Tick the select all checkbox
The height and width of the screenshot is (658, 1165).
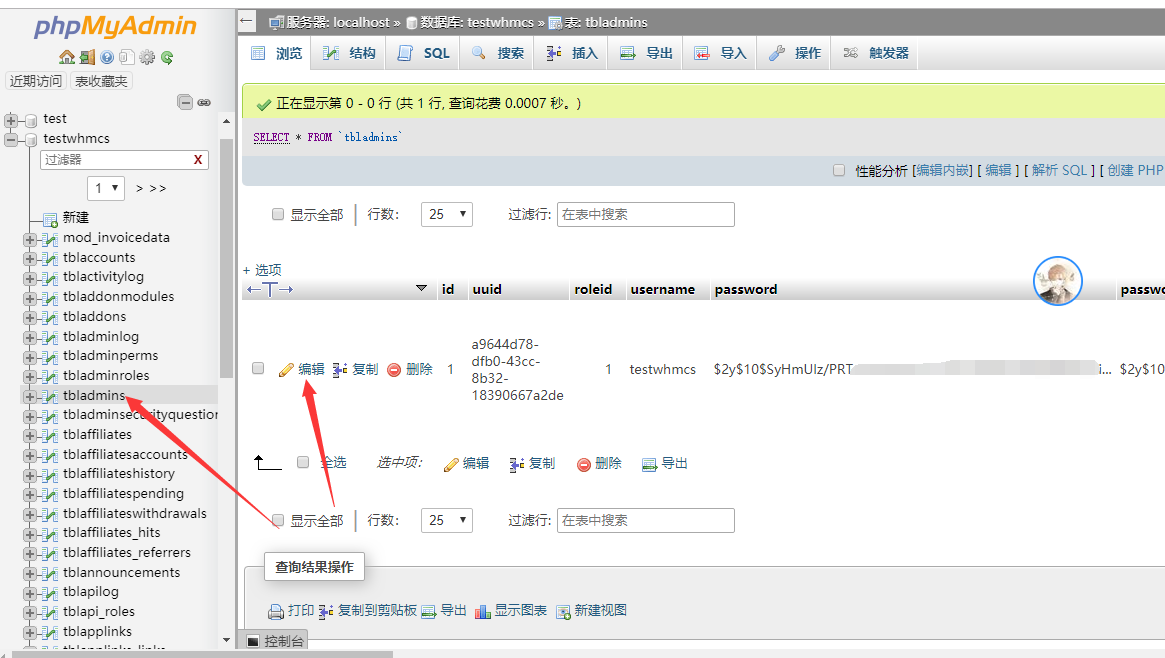[x=302, y=462]
